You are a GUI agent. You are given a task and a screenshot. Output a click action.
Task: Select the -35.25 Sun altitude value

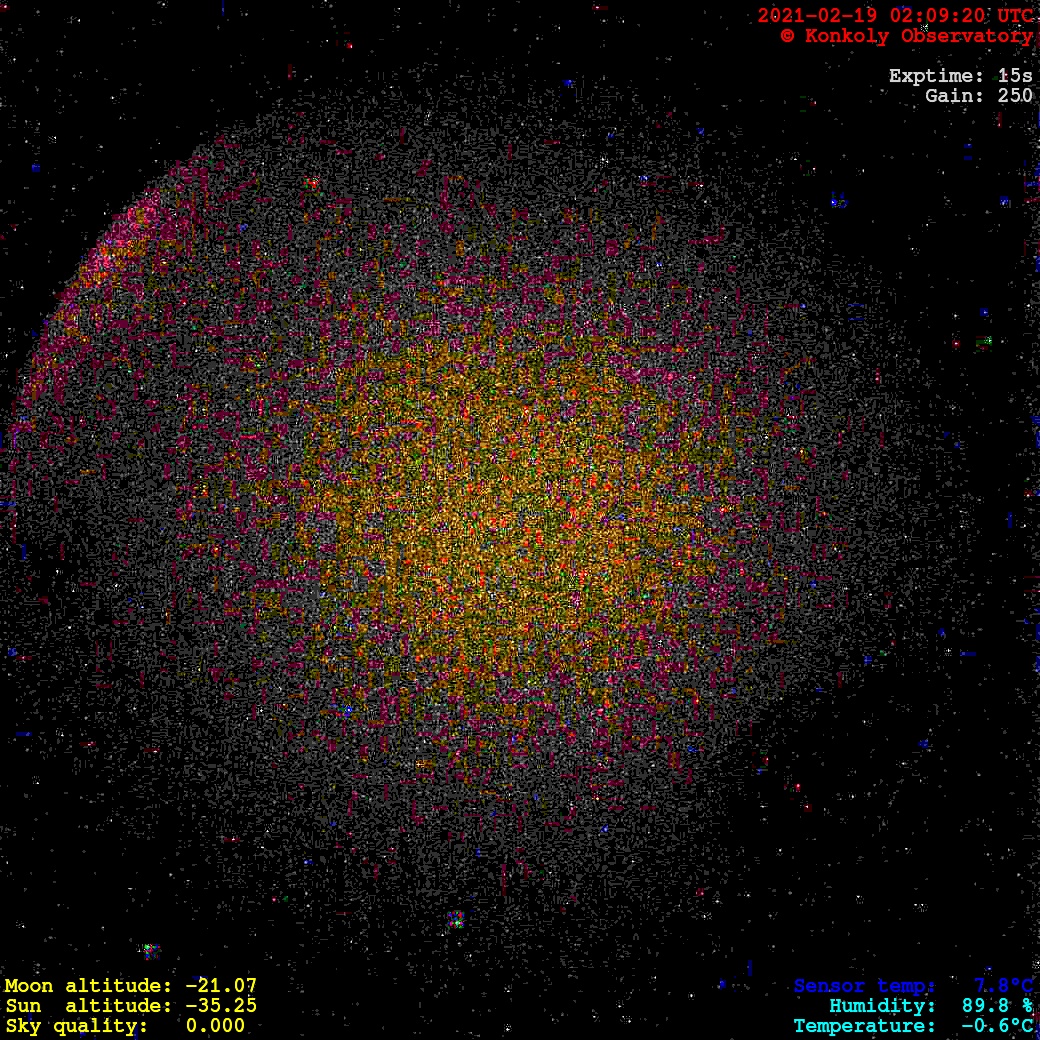click(x=221, y=1006)
